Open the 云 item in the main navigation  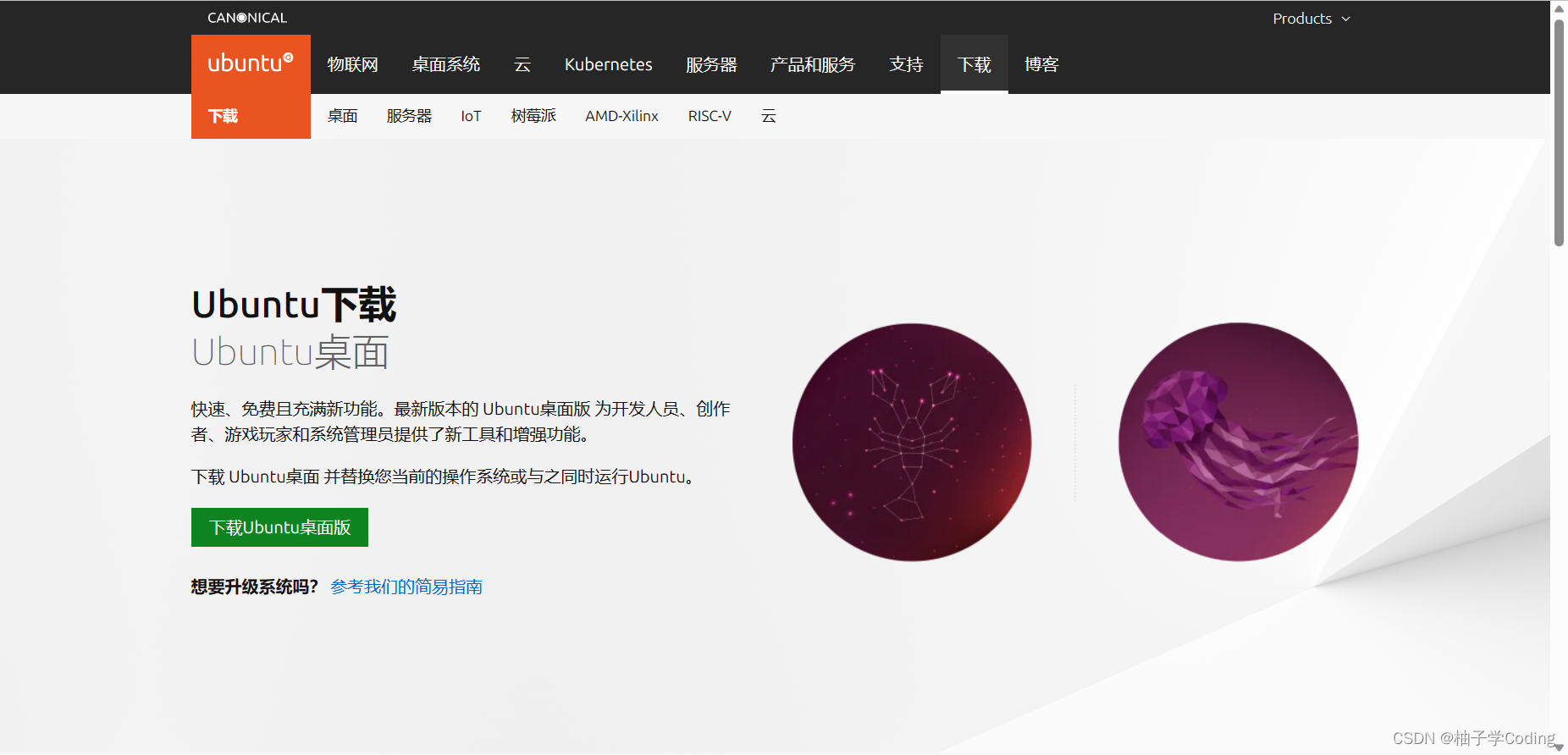pos(522,64)
